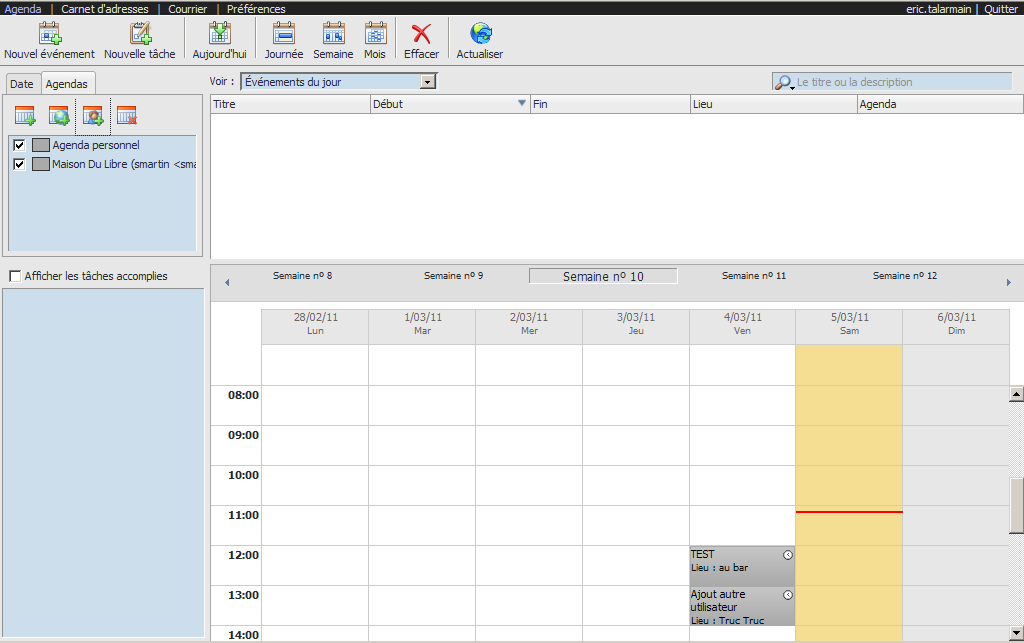This screenshot has height=643, width=1024.
Task: Uncheck the Maison Du Libre calendar checkbox
Action: (x=19, y=164)
